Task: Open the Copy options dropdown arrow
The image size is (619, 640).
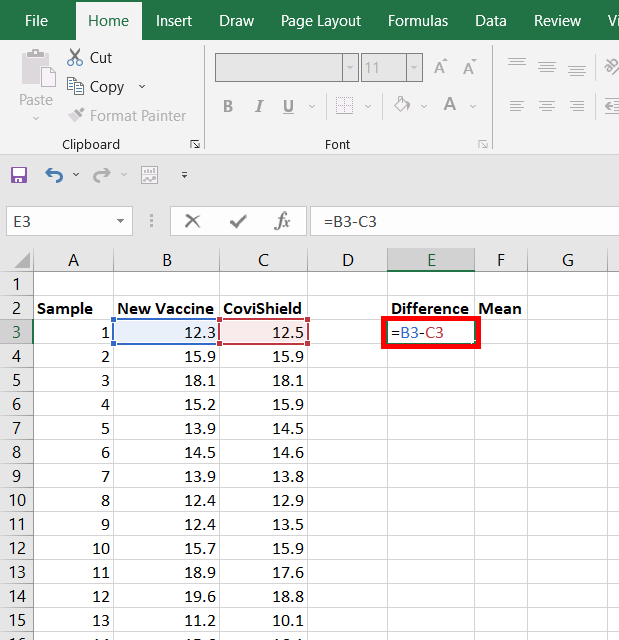Action: coord(141,87)
